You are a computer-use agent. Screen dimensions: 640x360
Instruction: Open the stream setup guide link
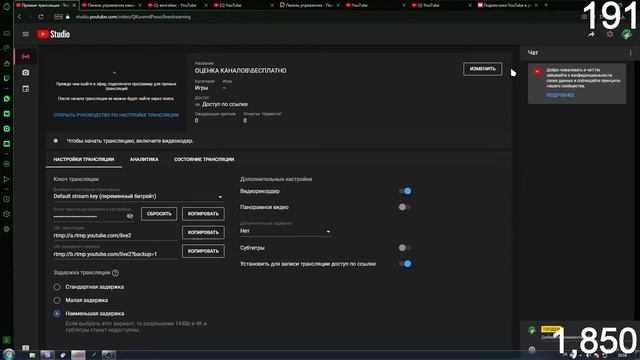116,115
